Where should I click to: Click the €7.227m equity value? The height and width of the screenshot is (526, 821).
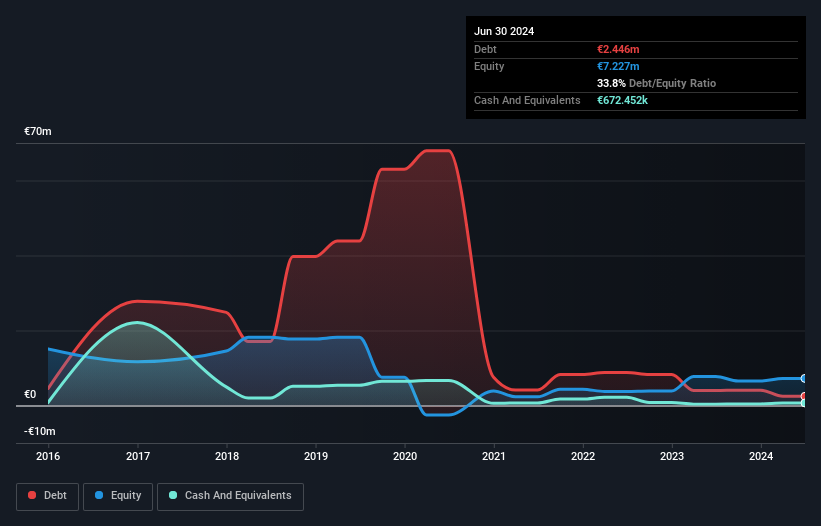tap(618, 66)
